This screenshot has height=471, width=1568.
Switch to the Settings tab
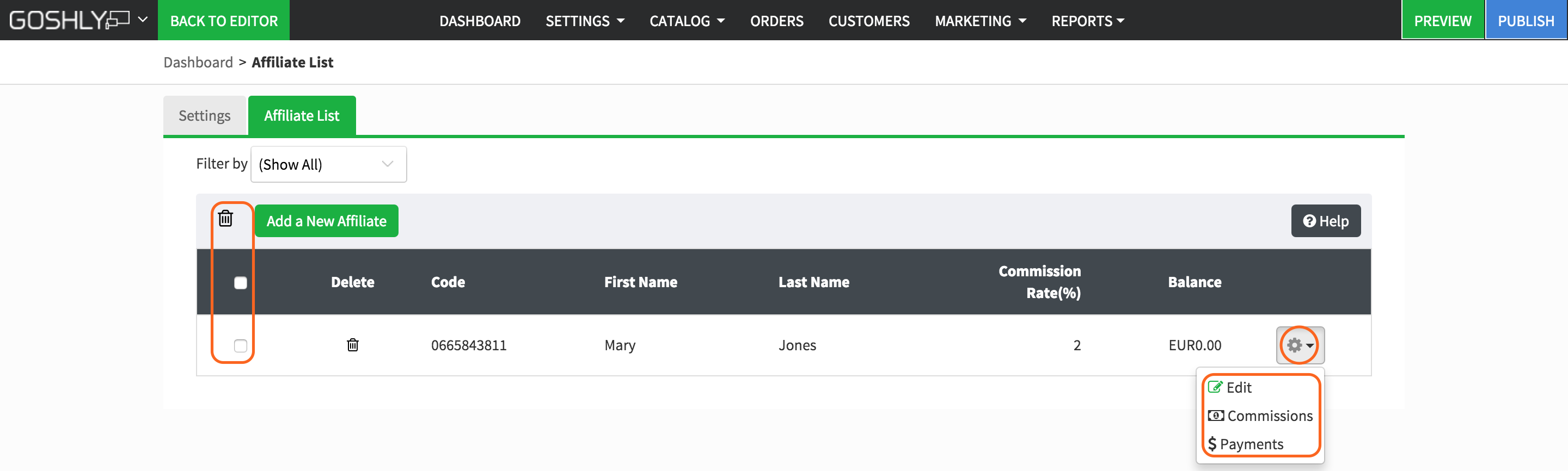[205, 115]
